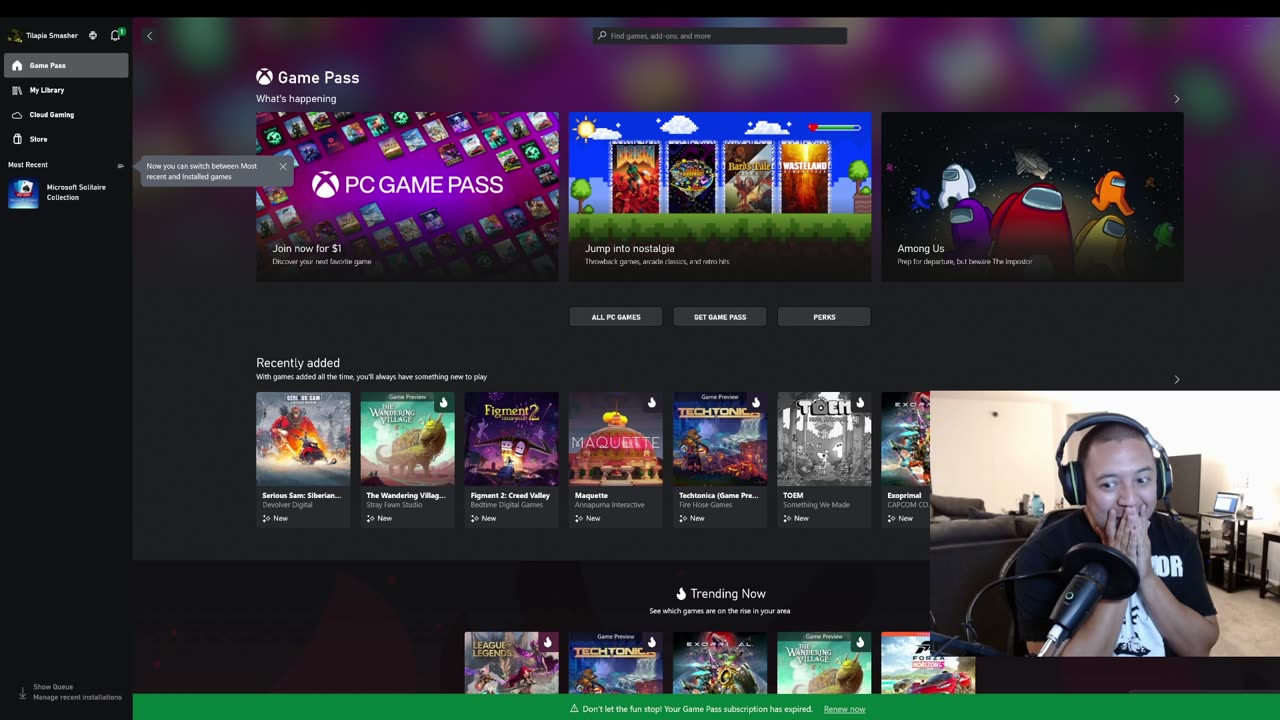
Task: Open the notifications bell
Action: pos(115,35)
